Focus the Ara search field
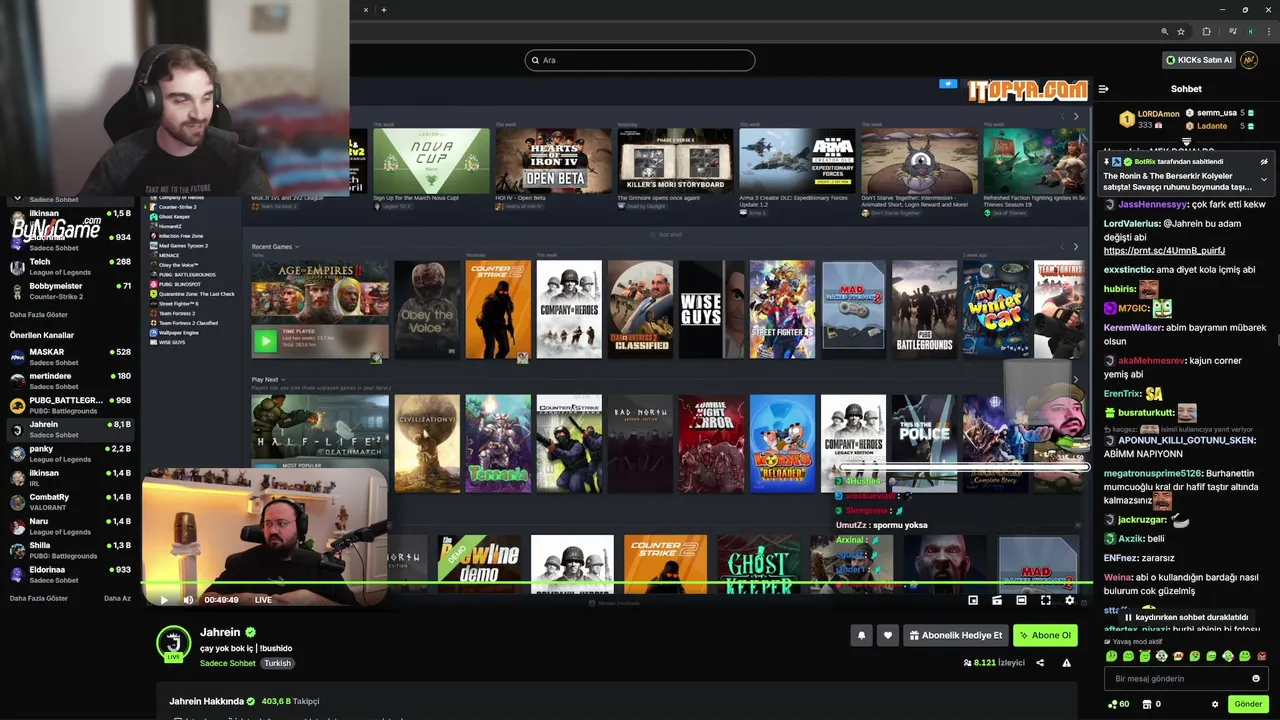This screenshot has height=720, width=1280. tap(640, 60)
